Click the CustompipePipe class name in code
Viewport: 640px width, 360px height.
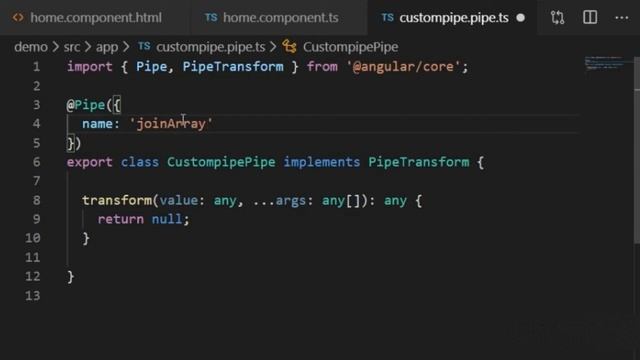click(x=221, y=162)
